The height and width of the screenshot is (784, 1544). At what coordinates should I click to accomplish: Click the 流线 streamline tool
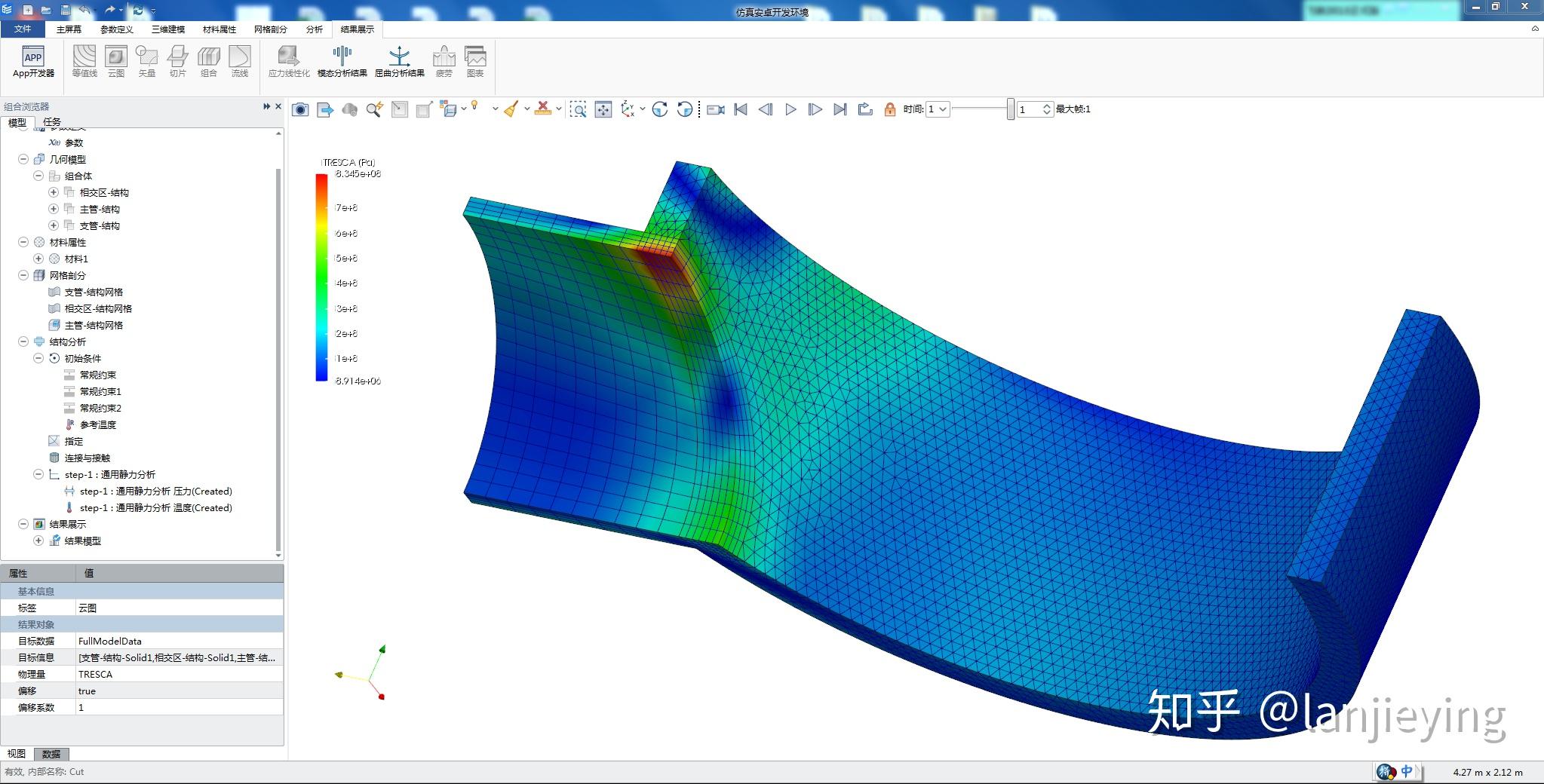tap(241, 60)
